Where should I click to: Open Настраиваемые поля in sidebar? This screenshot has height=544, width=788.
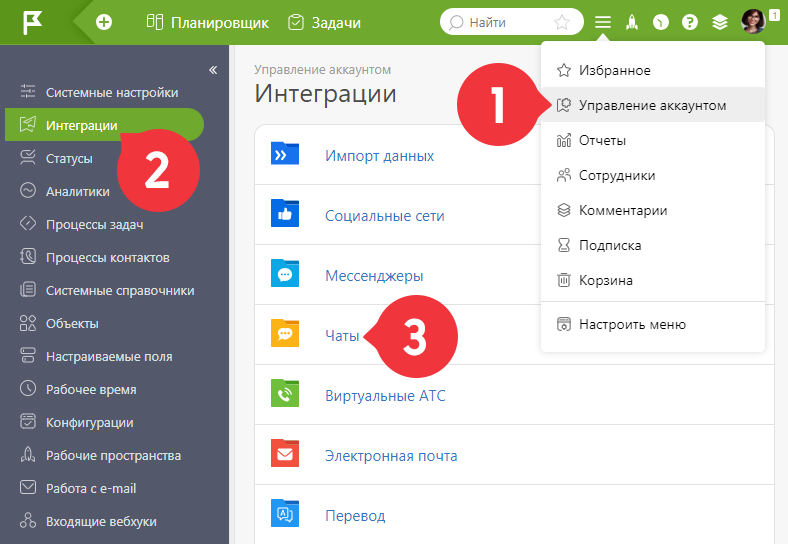(x=109, y=356)
